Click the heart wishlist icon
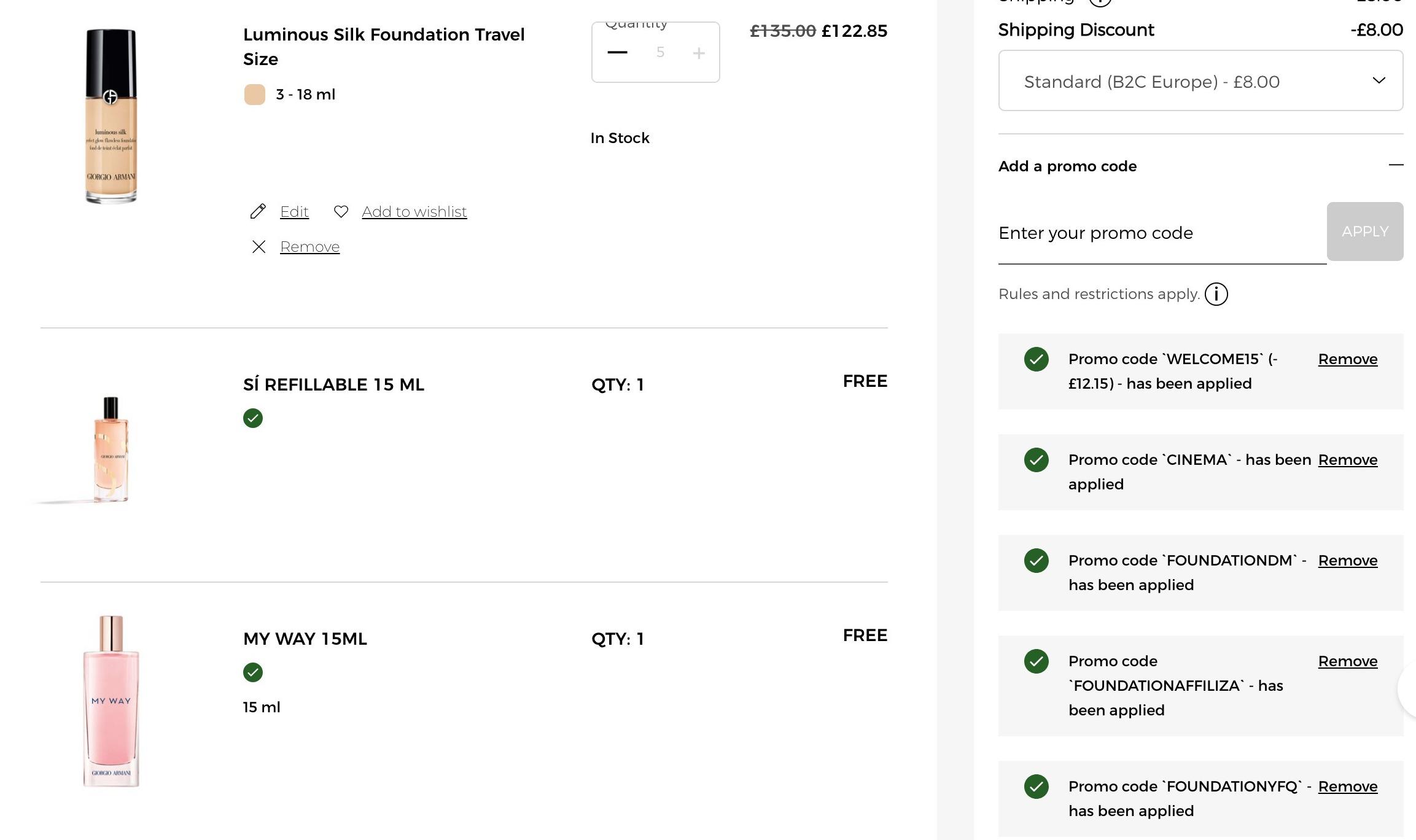Image resolution: width=1416 pixels, height=840 pixels. pyautogui.click(x=341, y=211)
